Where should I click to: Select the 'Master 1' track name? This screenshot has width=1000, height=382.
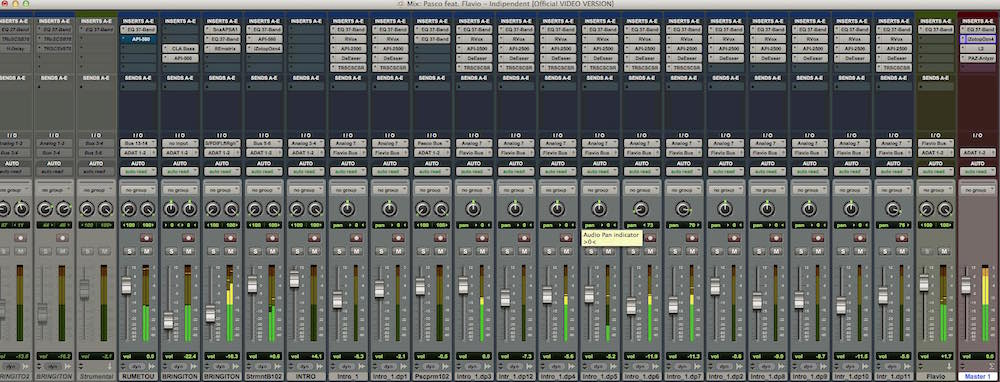978,376
